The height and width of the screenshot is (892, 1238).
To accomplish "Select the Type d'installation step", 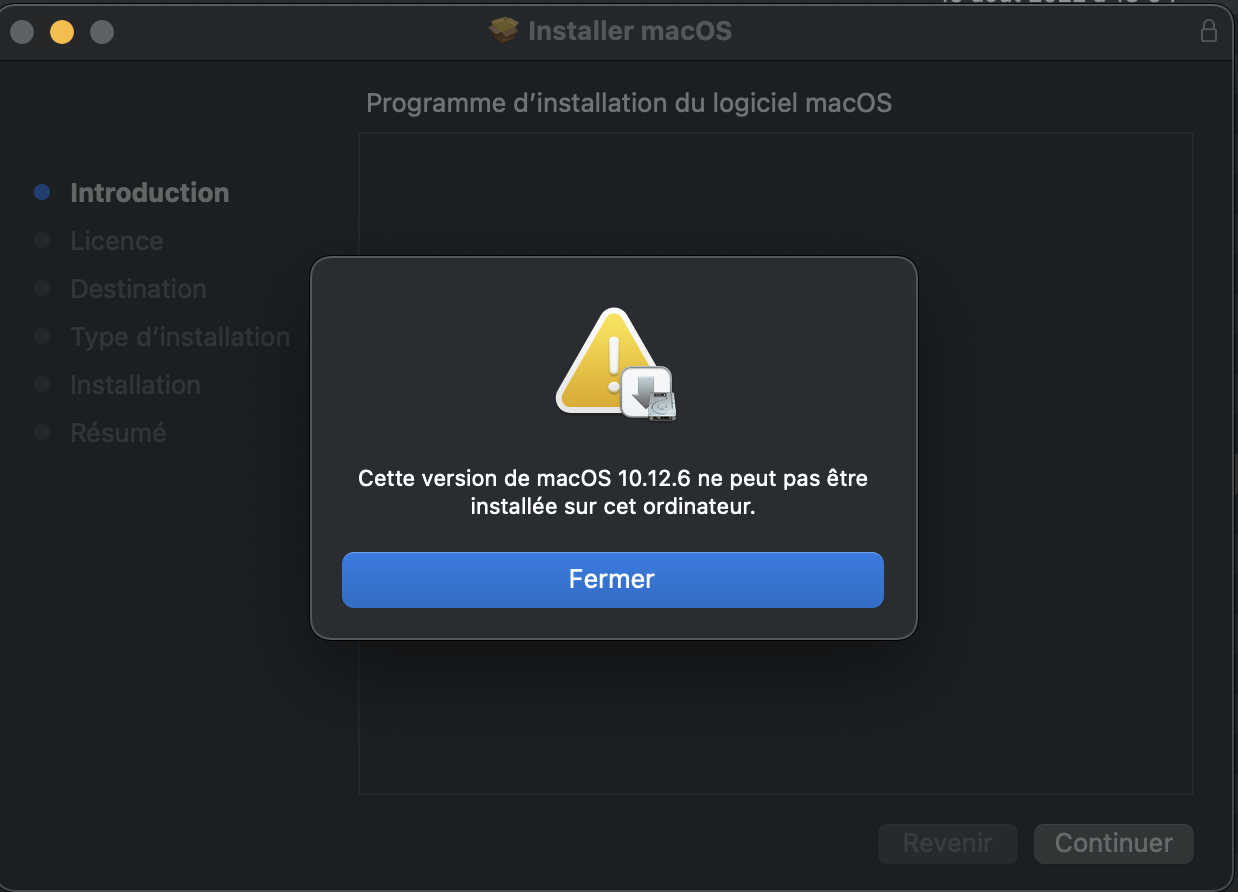I will click(180, 337).
